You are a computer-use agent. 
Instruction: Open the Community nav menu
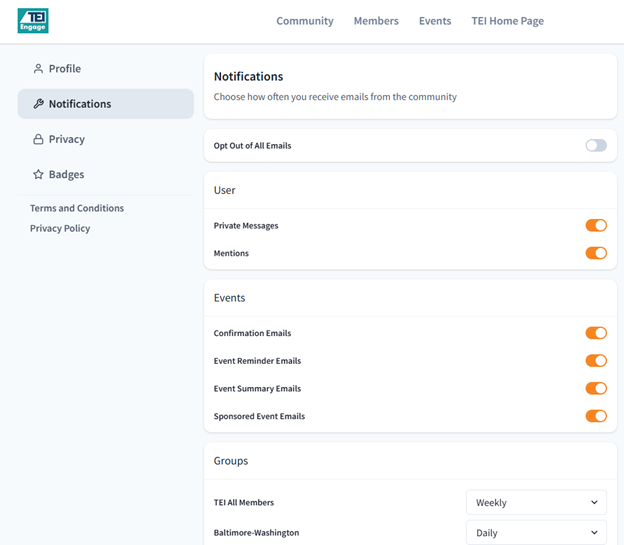pos(305,21)
